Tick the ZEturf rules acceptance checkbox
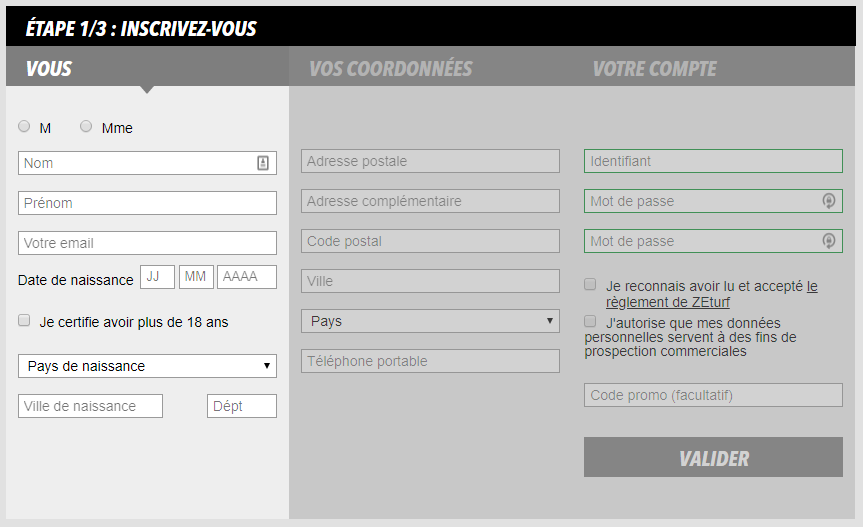The width and height of the screenshot is (863, 527). tap(591, 285)
